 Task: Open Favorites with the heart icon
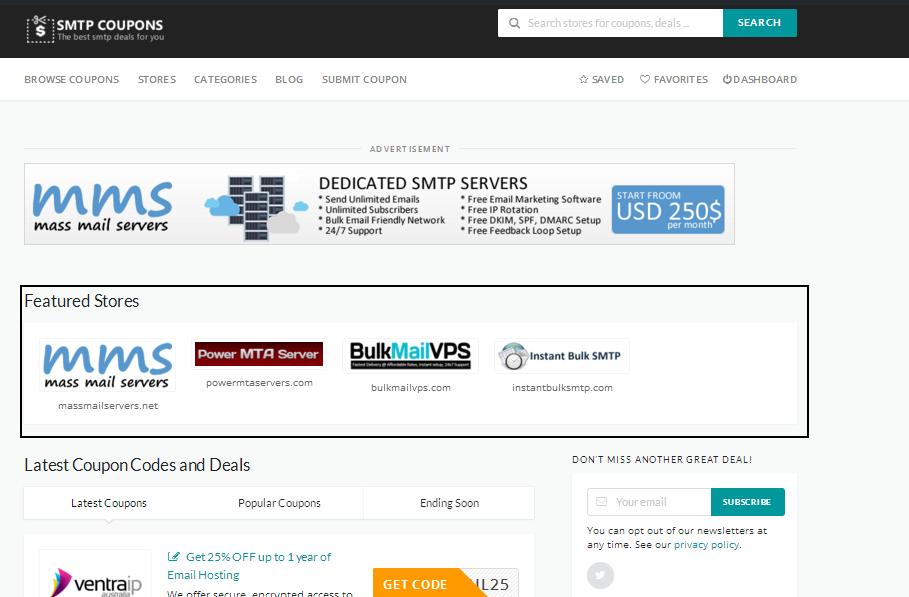674,80
